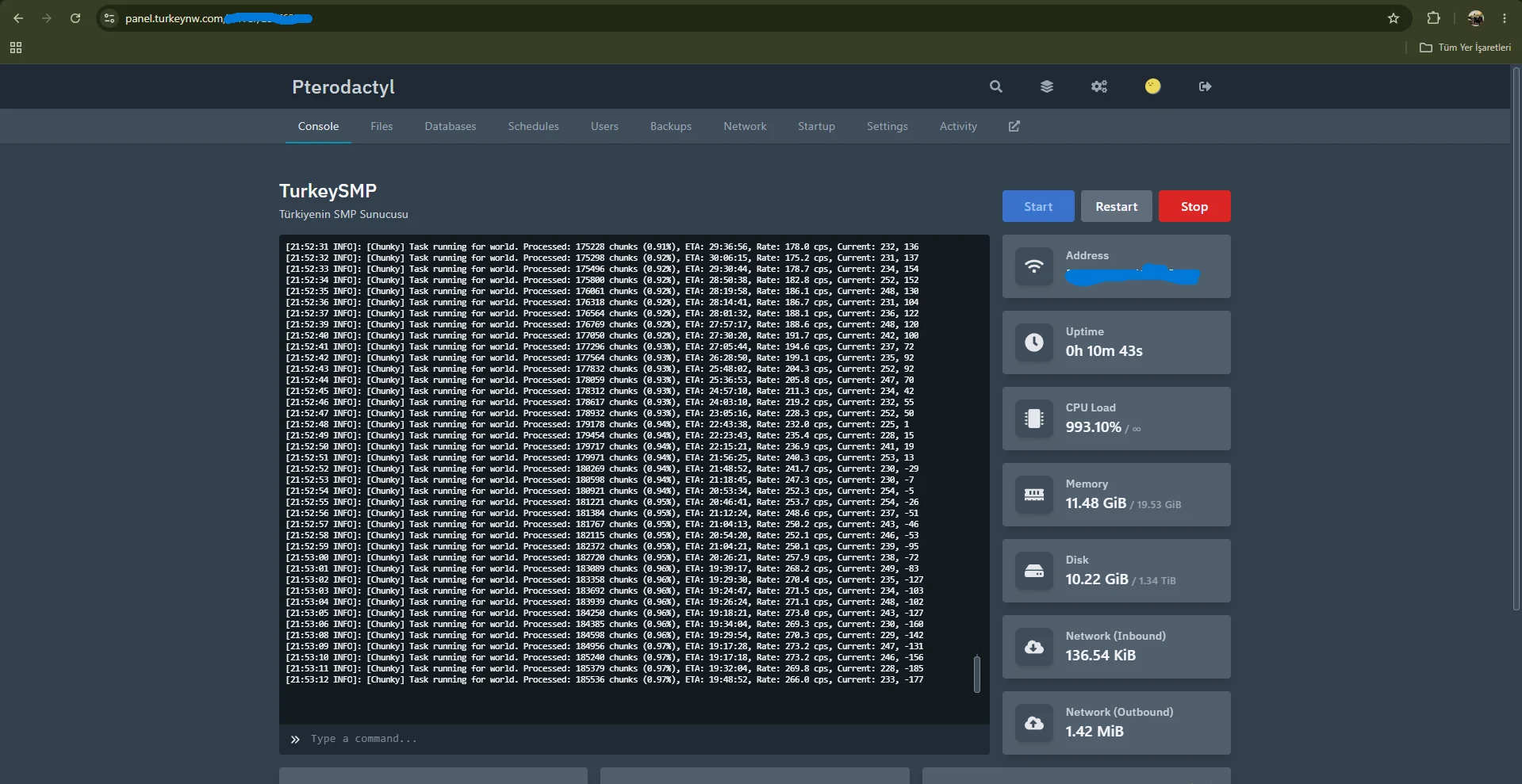Click the blue Start button
1522x784 pixels.
point(1038,206)
